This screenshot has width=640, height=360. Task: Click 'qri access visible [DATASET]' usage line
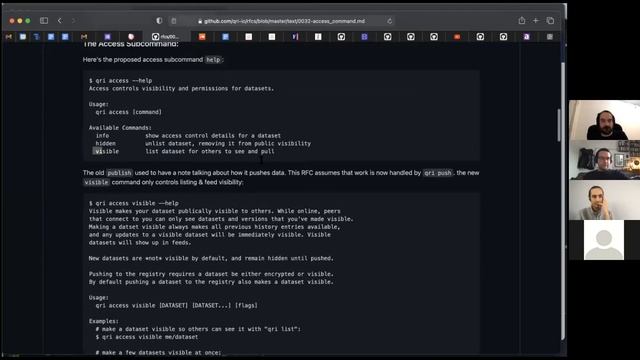tap(176, 305)
